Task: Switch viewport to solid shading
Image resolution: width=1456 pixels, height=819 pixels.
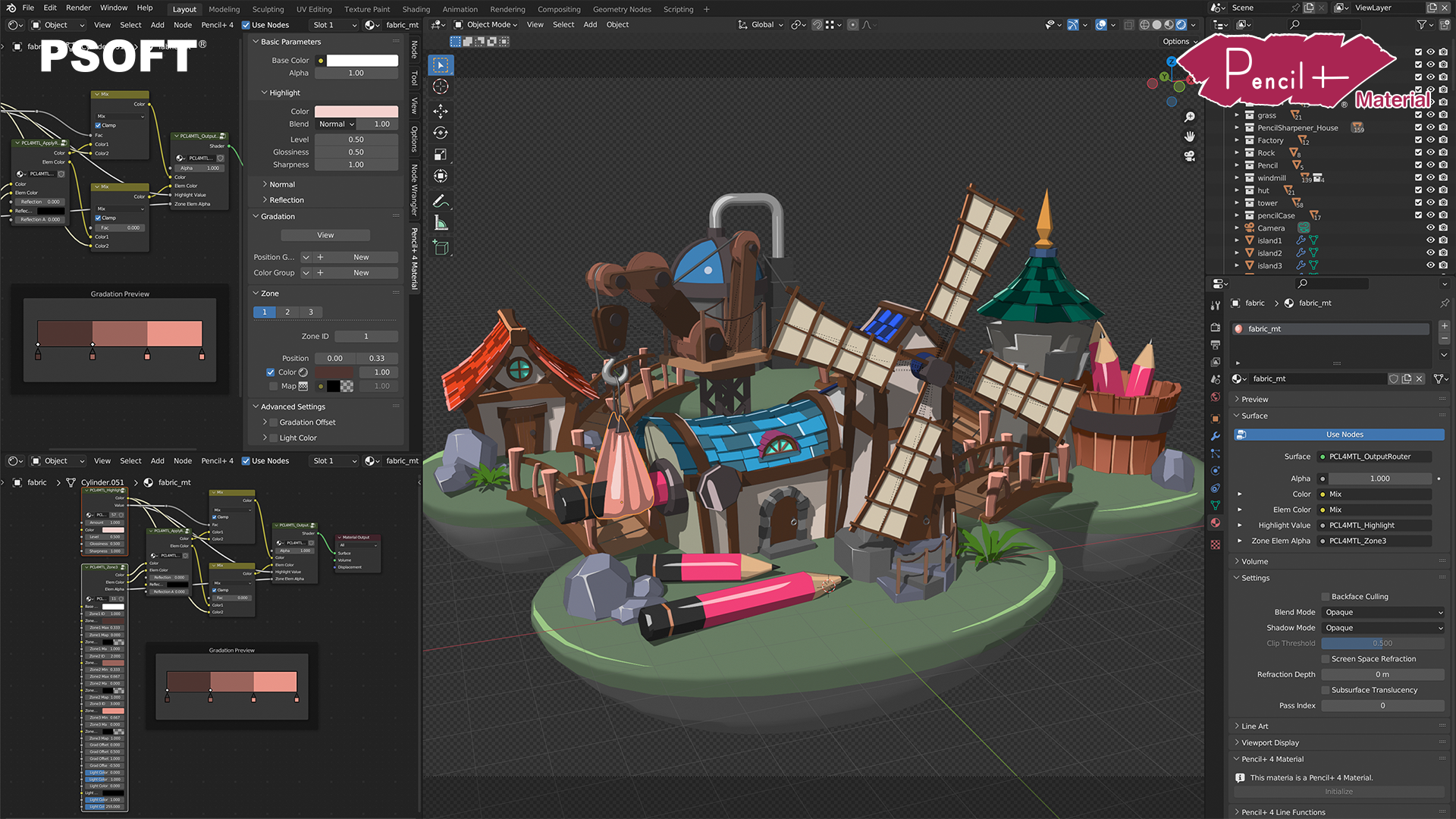Action: click(x=1157, y=25)
